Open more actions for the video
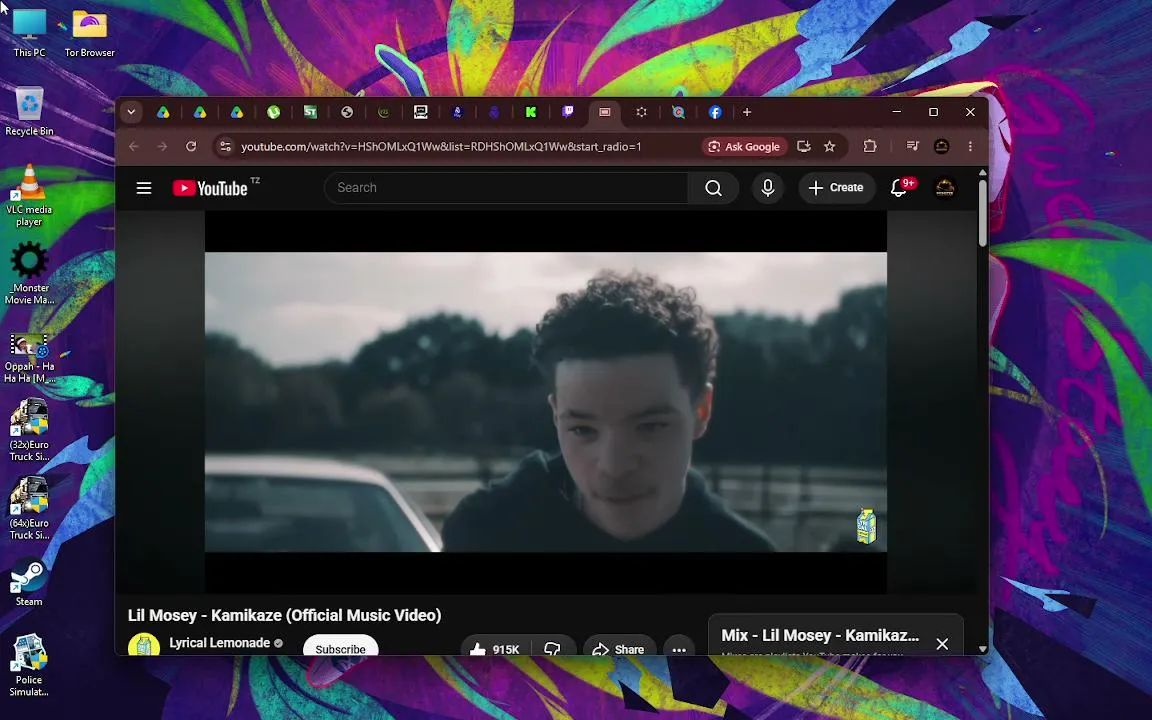The height and width of the screenshot is (720, 1152). [x=679, y=649]
